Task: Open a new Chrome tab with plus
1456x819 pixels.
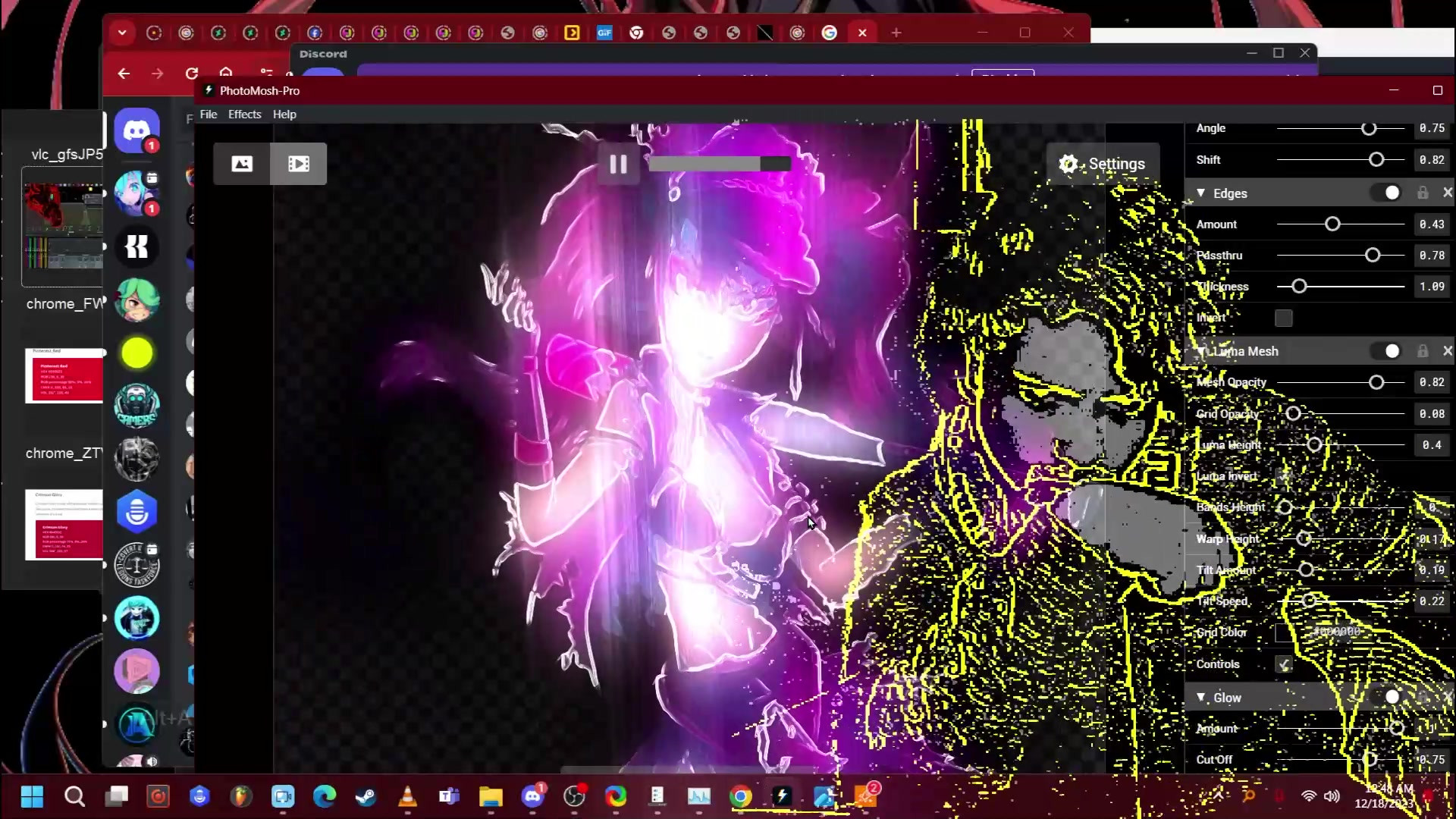Action: (896, 33)
